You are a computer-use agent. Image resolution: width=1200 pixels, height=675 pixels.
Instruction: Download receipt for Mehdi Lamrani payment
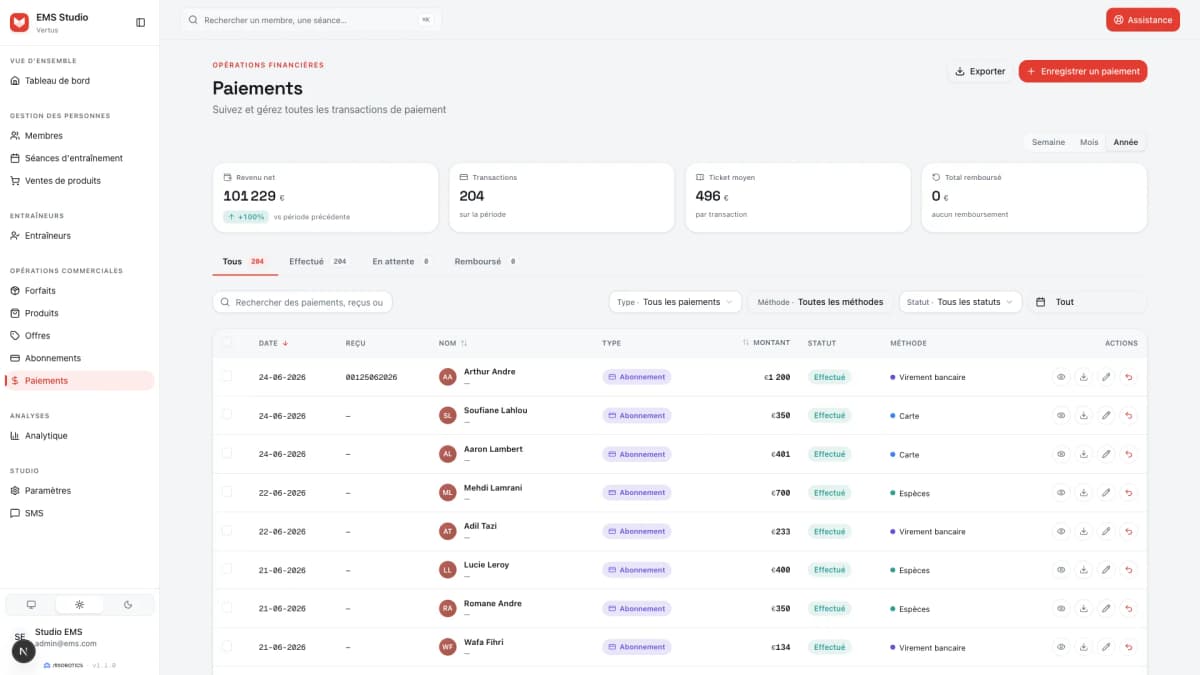click(1083, 492)
